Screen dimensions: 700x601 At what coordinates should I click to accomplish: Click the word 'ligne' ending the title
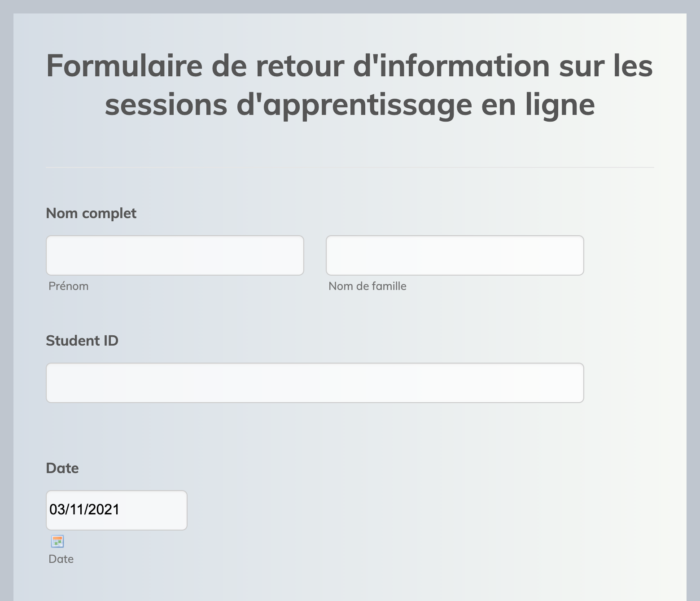[x=553, y=104]
